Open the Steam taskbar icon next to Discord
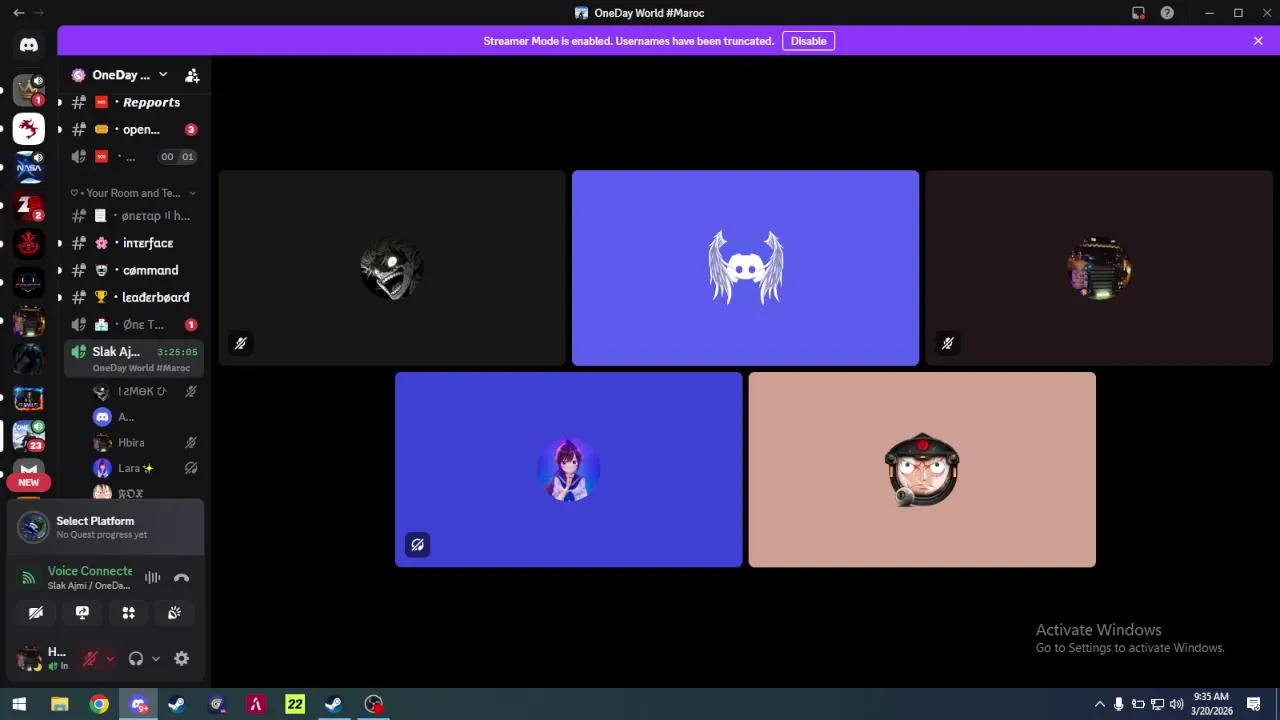 click(176, 704)
